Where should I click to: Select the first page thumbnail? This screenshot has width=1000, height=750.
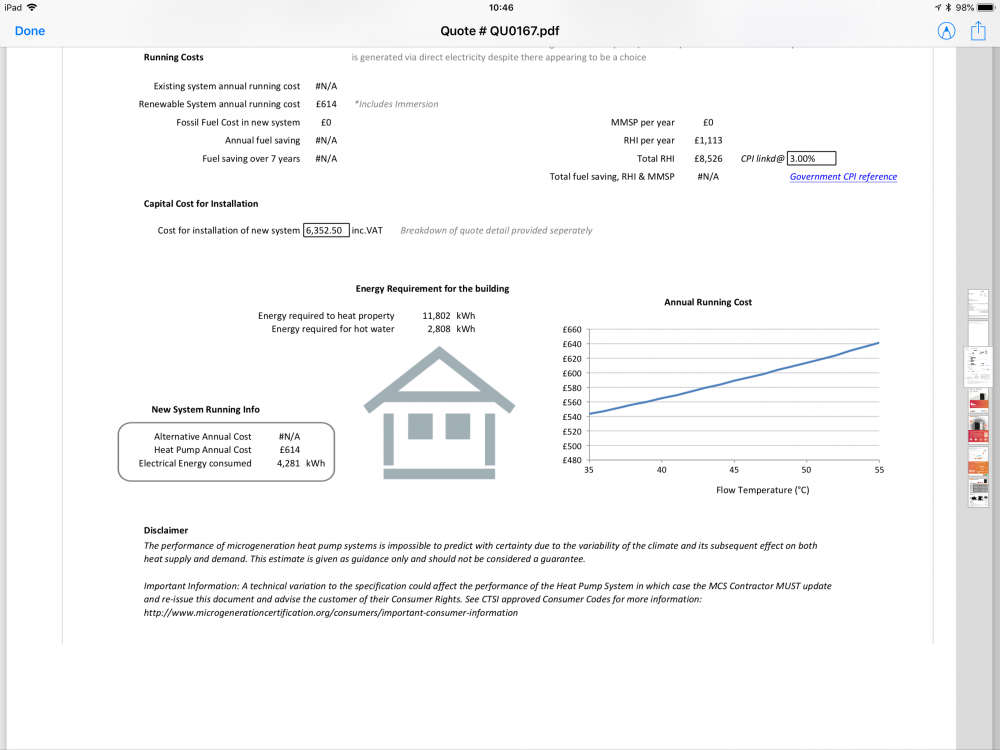click(978, 304)
